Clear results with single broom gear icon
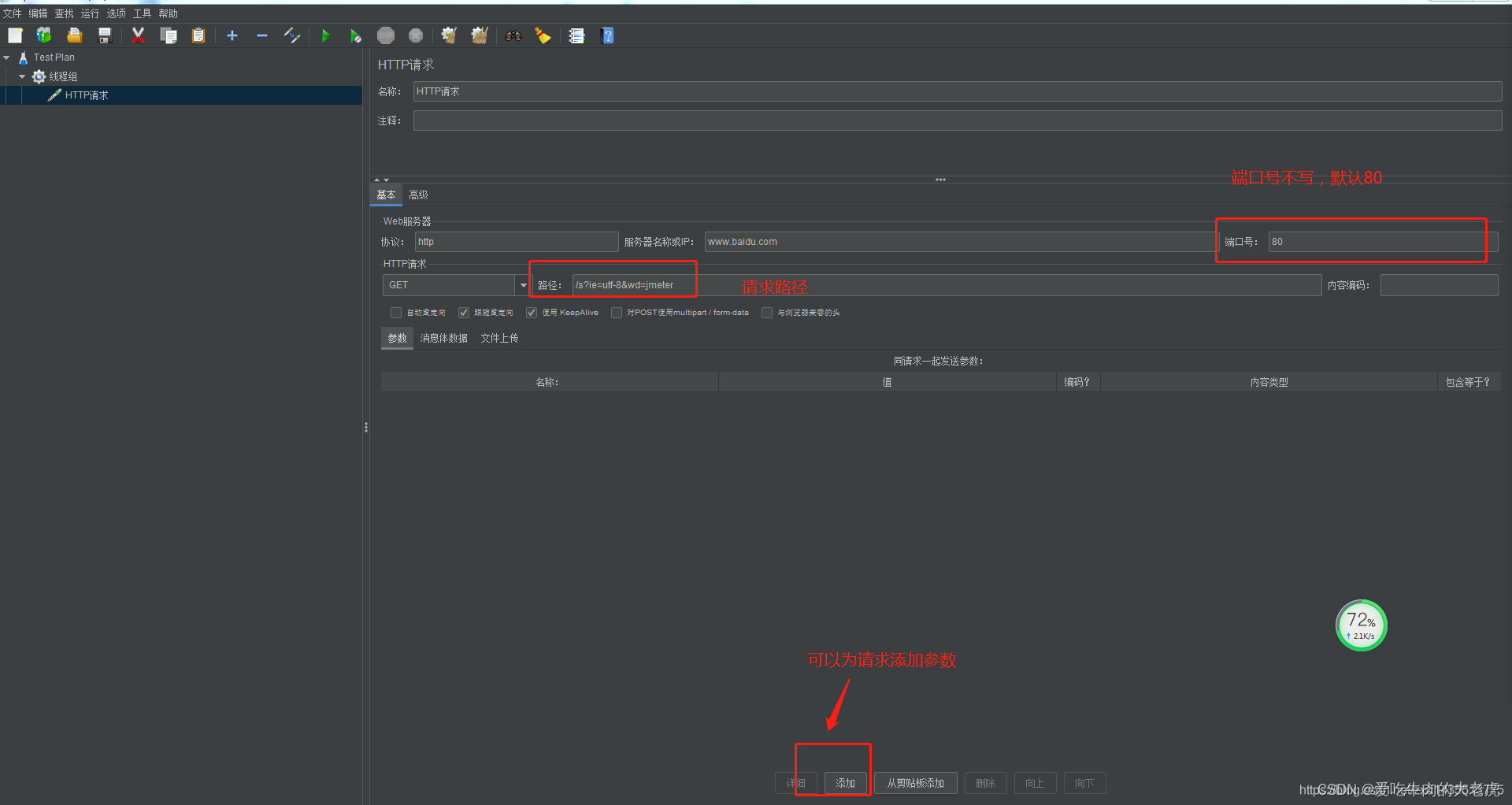The image size is (1512, 805). coord(449,35)
